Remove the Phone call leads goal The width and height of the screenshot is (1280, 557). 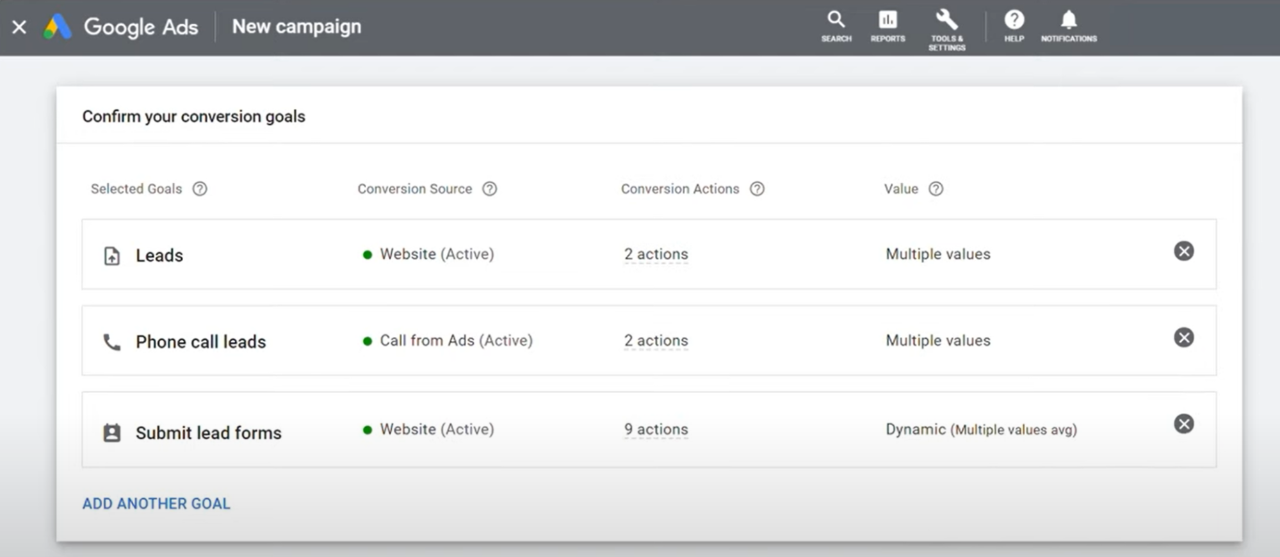point(1183,338)
